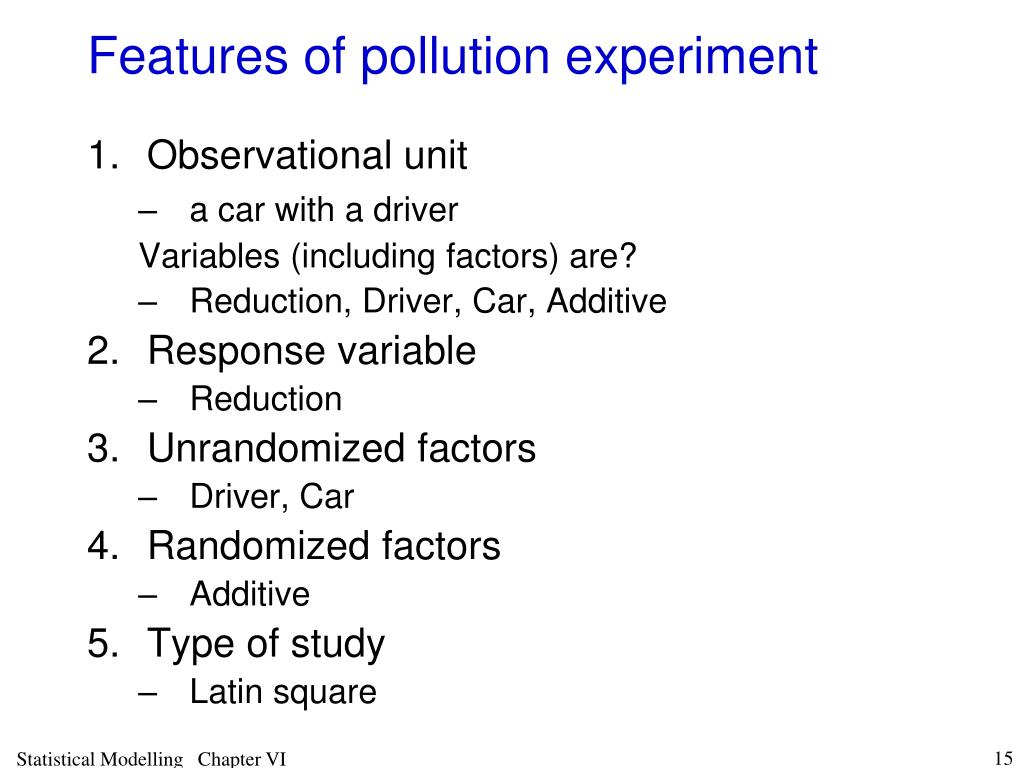The image size is (1024, 768).
Task: Click the 'Latin square' bullet
Action: click(x=283, y=693)
